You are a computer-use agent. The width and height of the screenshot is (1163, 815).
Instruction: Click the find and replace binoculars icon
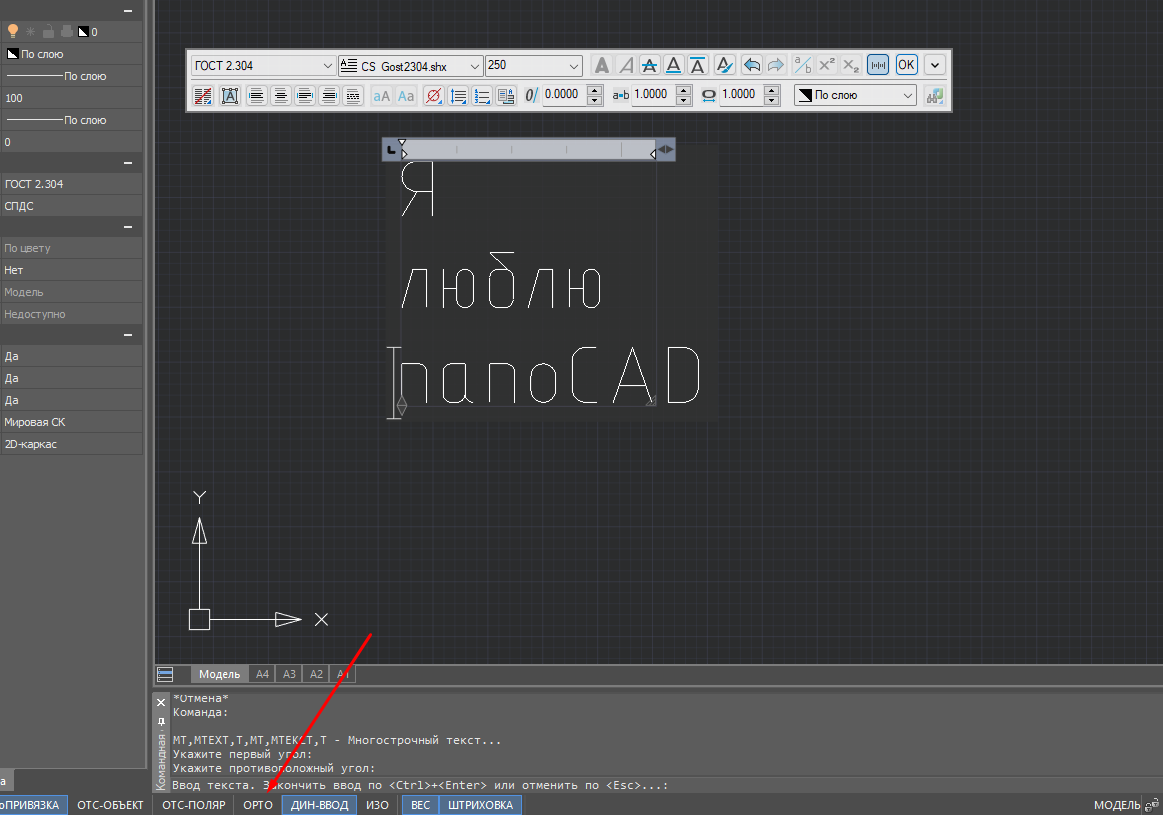click(935, 96)
